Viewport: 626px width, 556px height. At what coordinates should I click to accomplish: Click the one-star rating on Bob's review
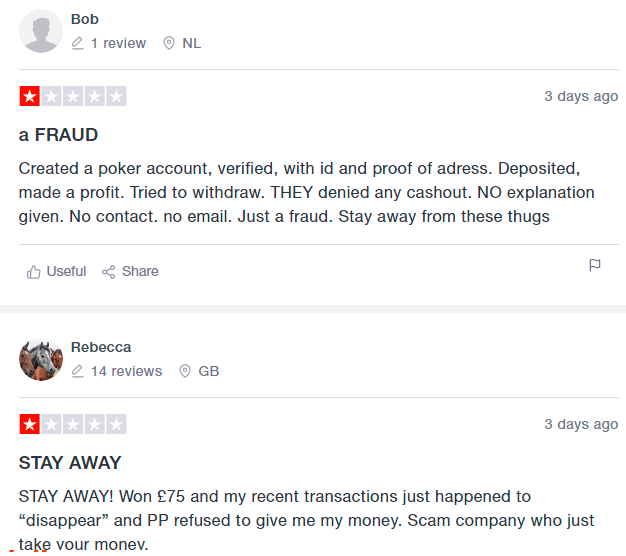pyautogui.click(x=72, y=97)
